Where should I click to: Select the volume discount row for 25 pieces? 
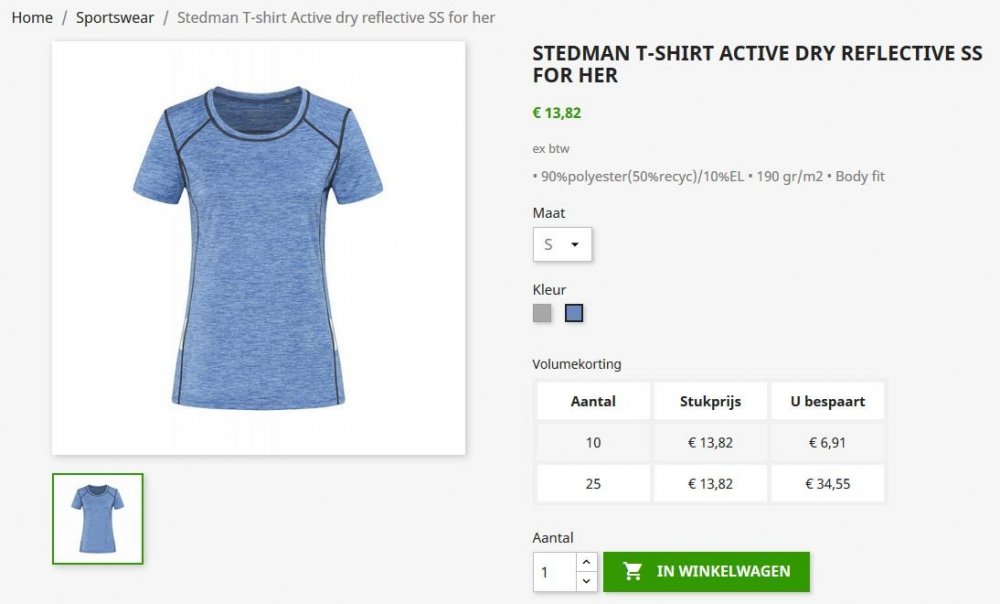point(593,482)
